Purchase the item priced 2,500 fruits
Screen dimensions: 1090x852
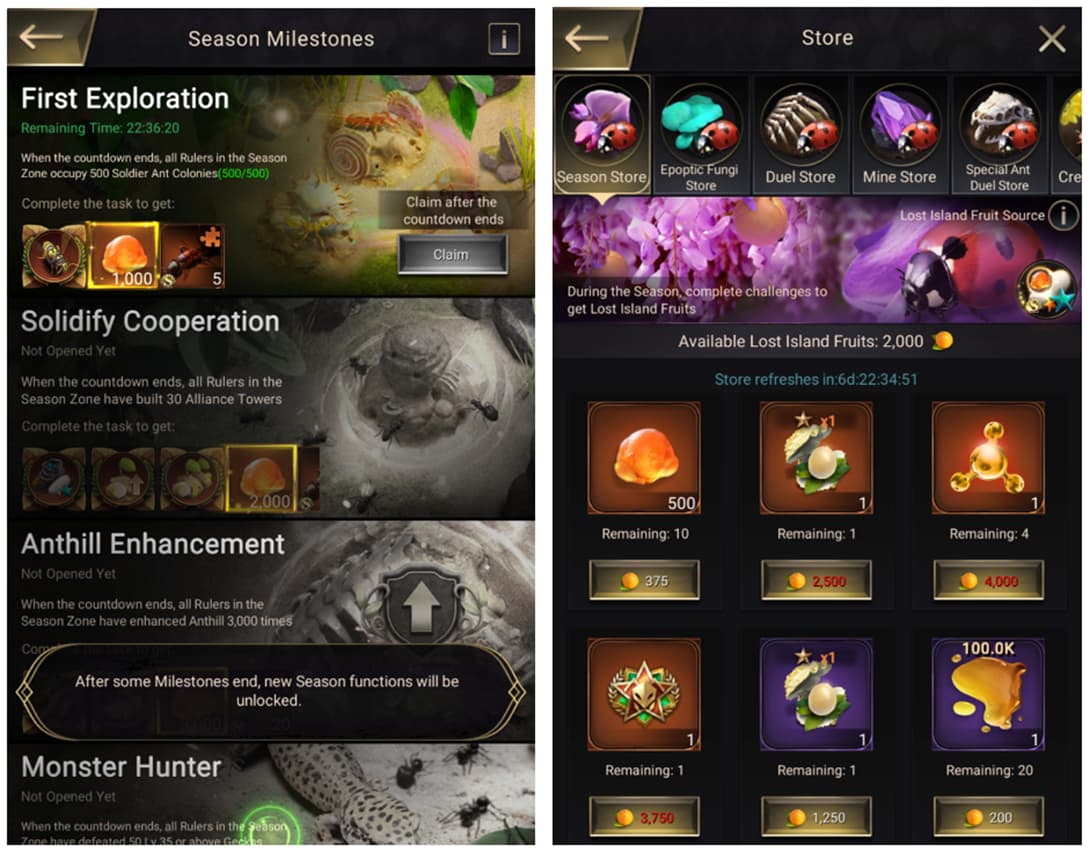(816, 580)
